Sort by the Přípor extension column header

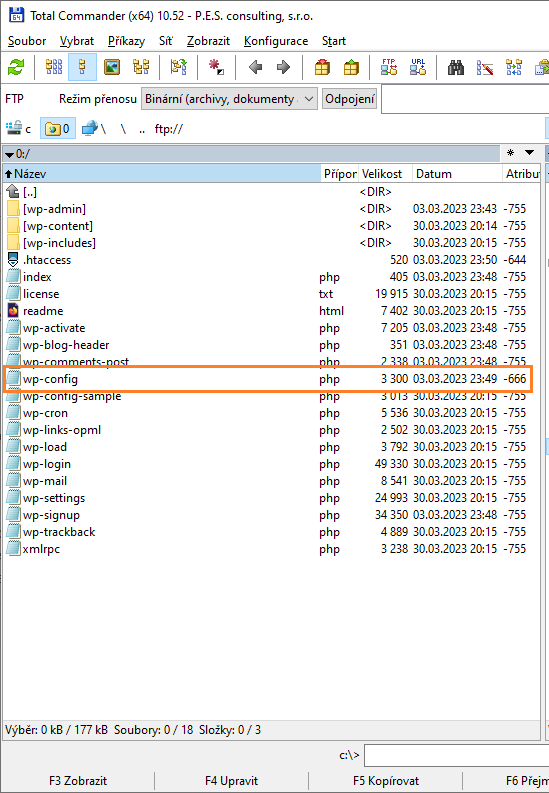click(x=340, y=173)
